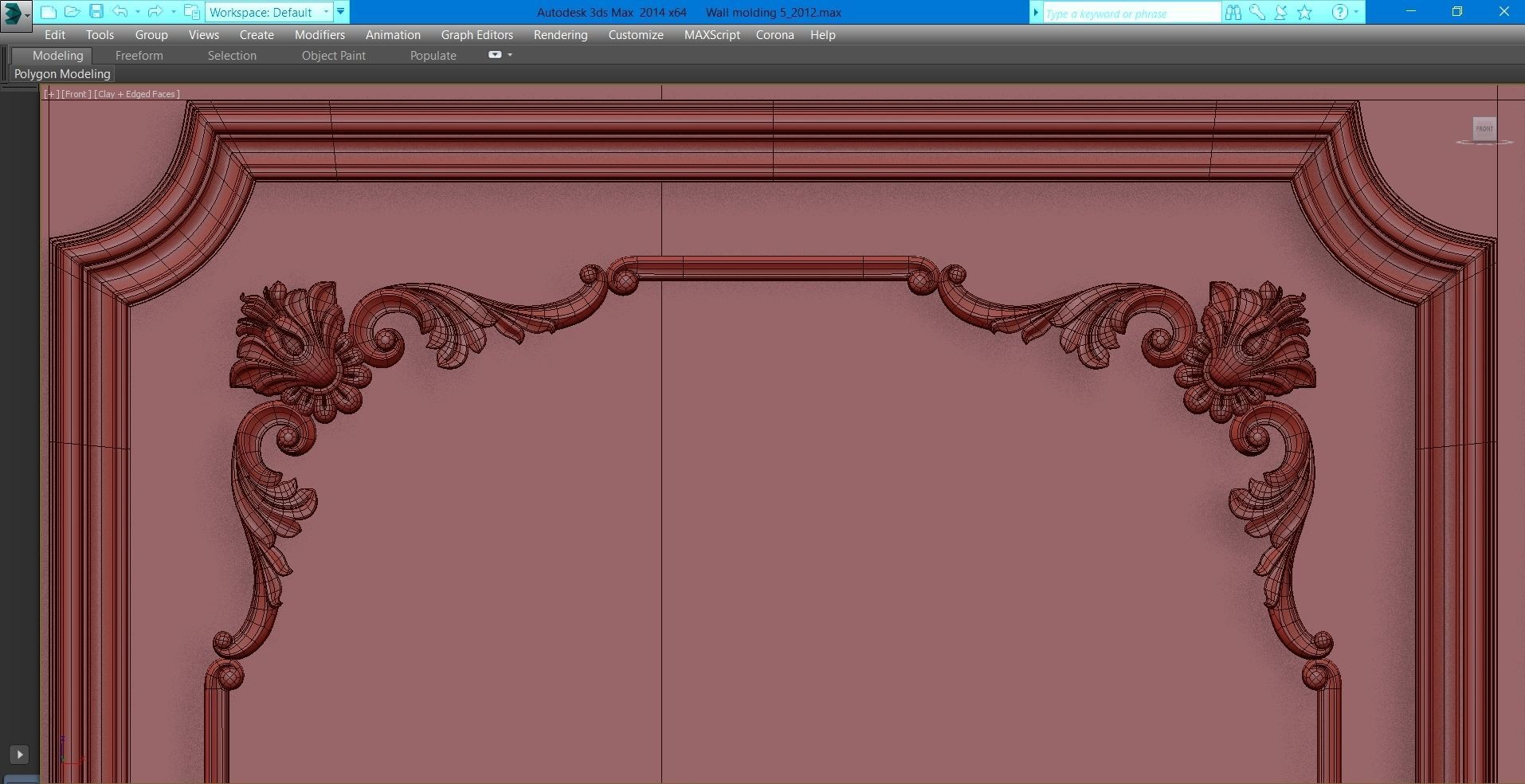Undo the last action
Screen dimensions: 1525x784
[x=120, y=12]
